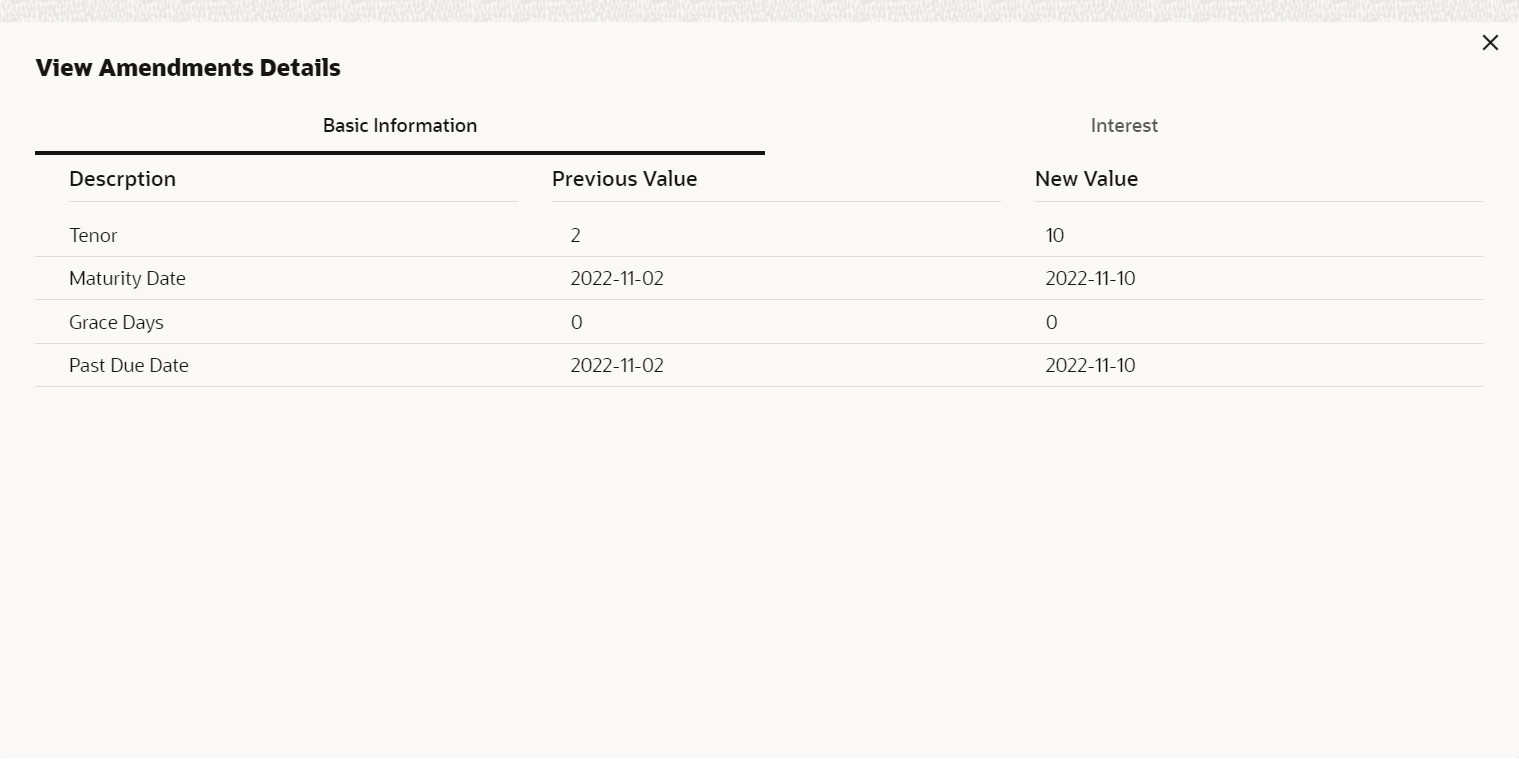Click the New Value column header

[1086, 179]
